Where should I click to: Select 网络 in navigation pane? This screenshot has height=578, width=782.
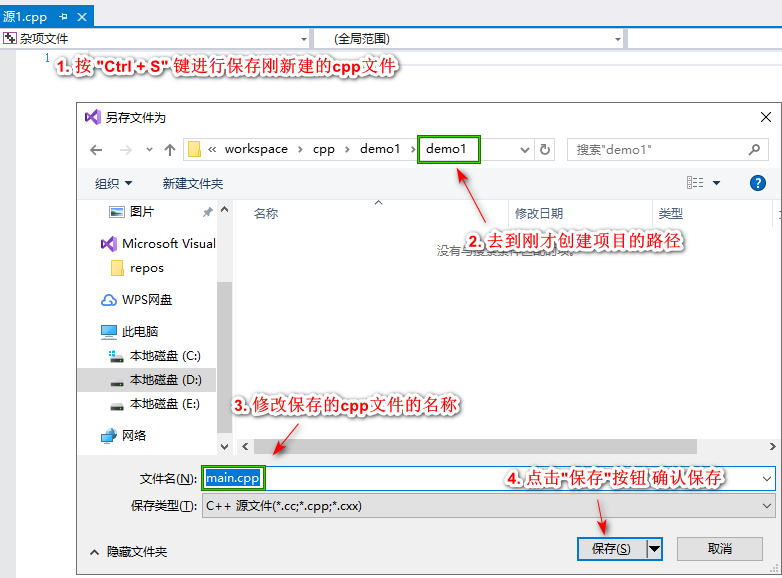[123, 436]
